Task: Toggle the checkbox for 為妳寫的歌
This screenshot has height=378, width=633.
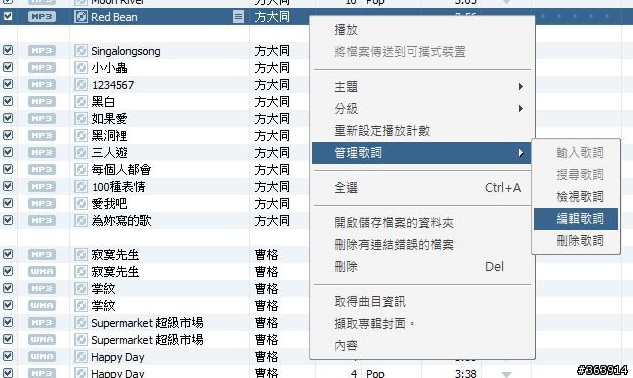Action: pos(8,220)
